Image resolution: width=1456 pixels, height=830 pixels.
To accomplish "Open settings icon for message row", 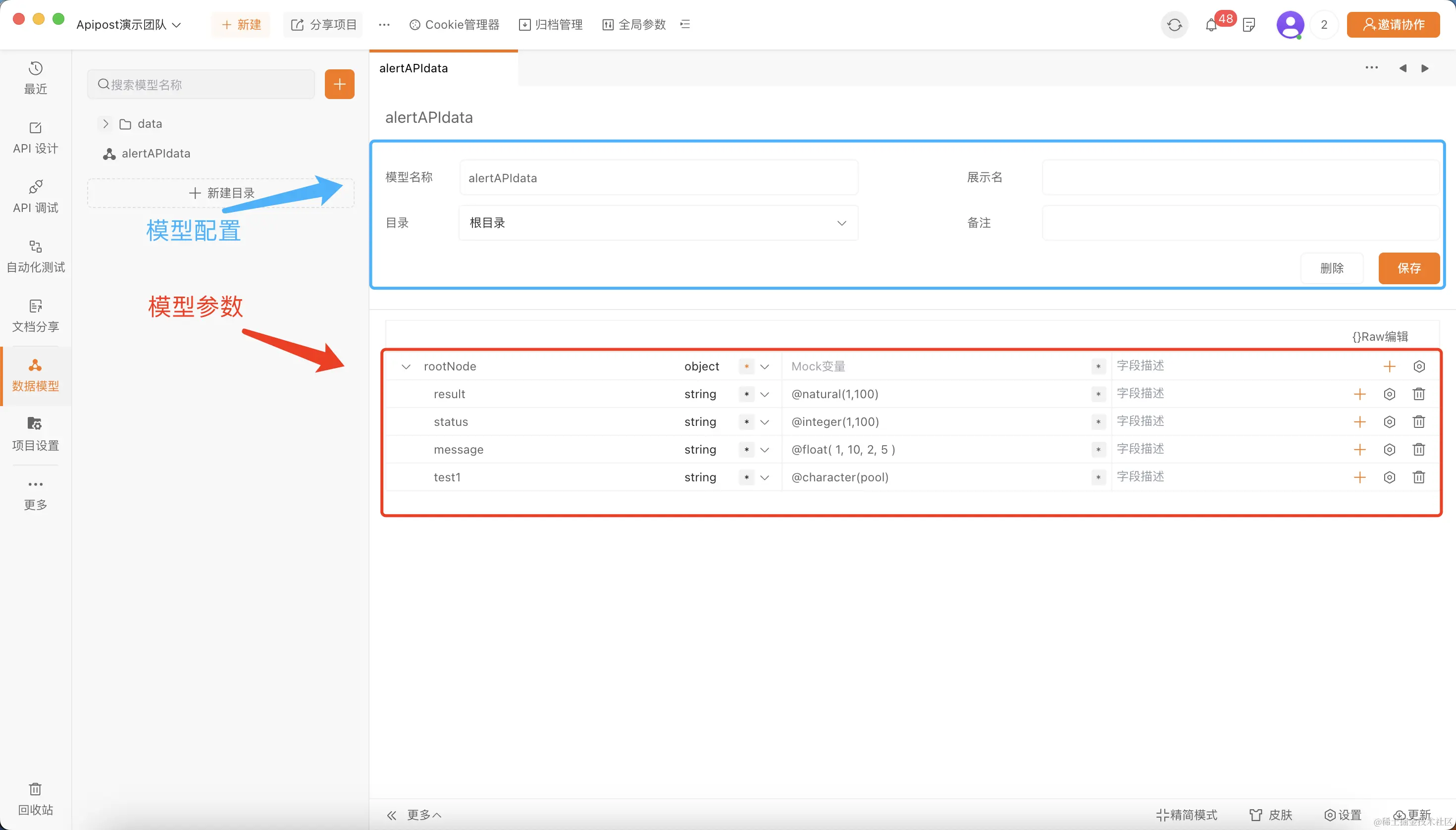I will (x=1389, y=450).
